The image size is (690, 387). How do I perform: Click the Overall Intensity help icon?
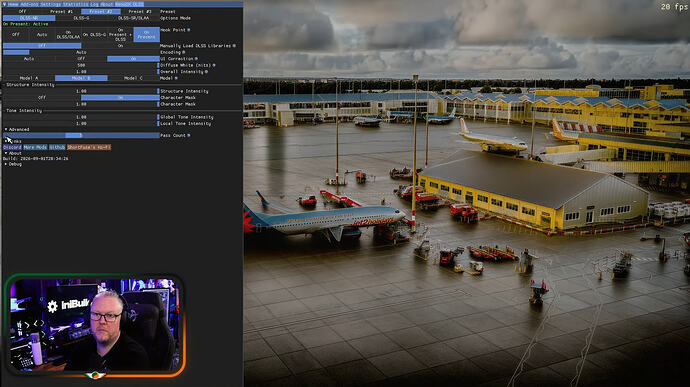206,71
